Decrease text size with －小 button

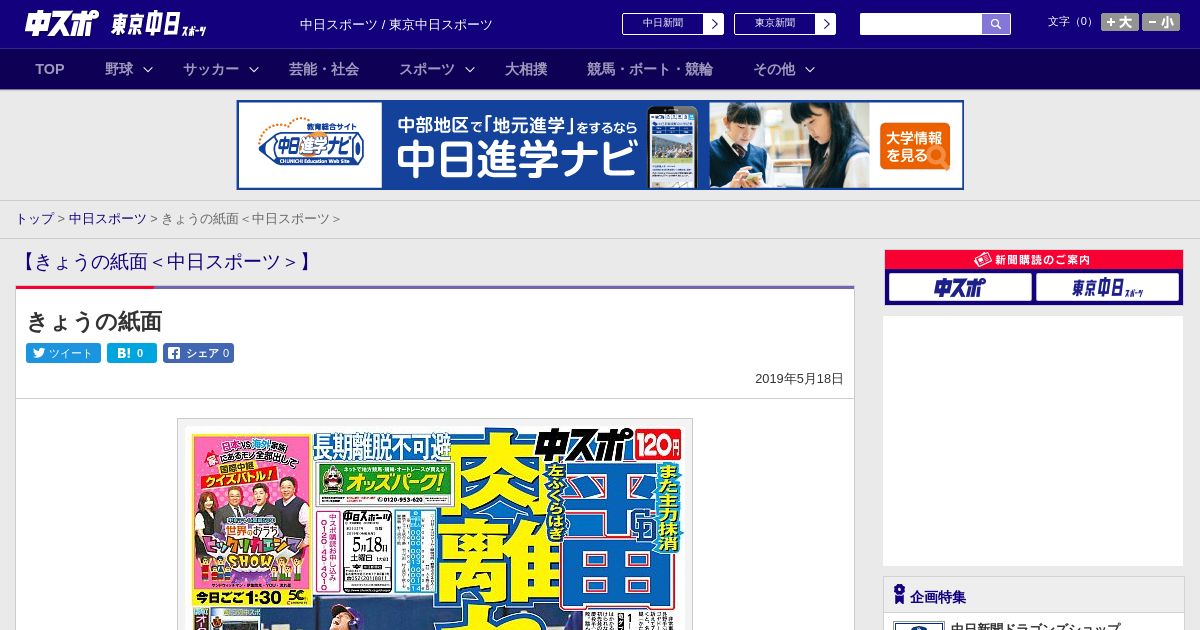1161,22
